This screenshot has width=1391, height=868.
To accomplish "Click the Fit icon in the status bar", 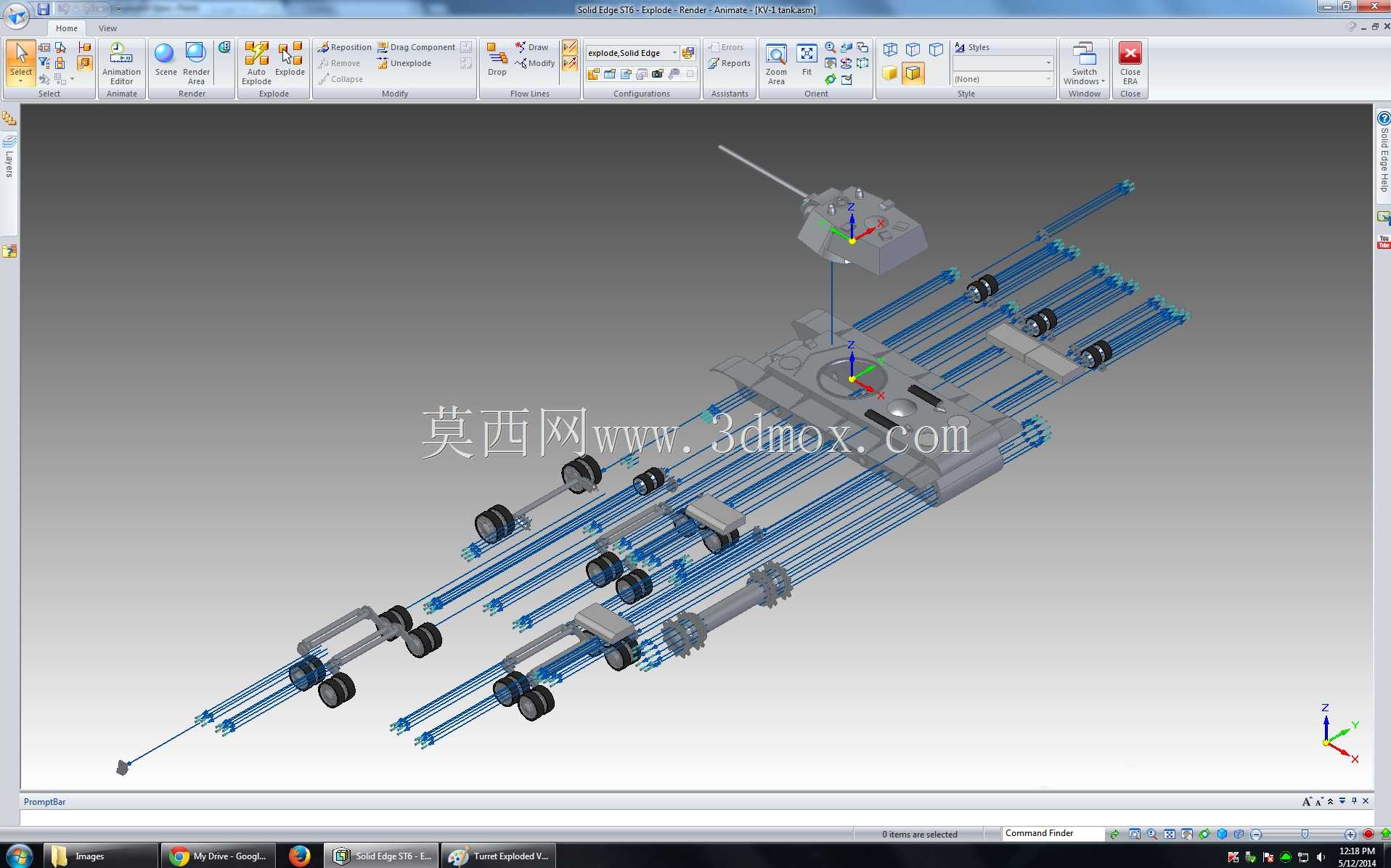I will [1170, 834].
